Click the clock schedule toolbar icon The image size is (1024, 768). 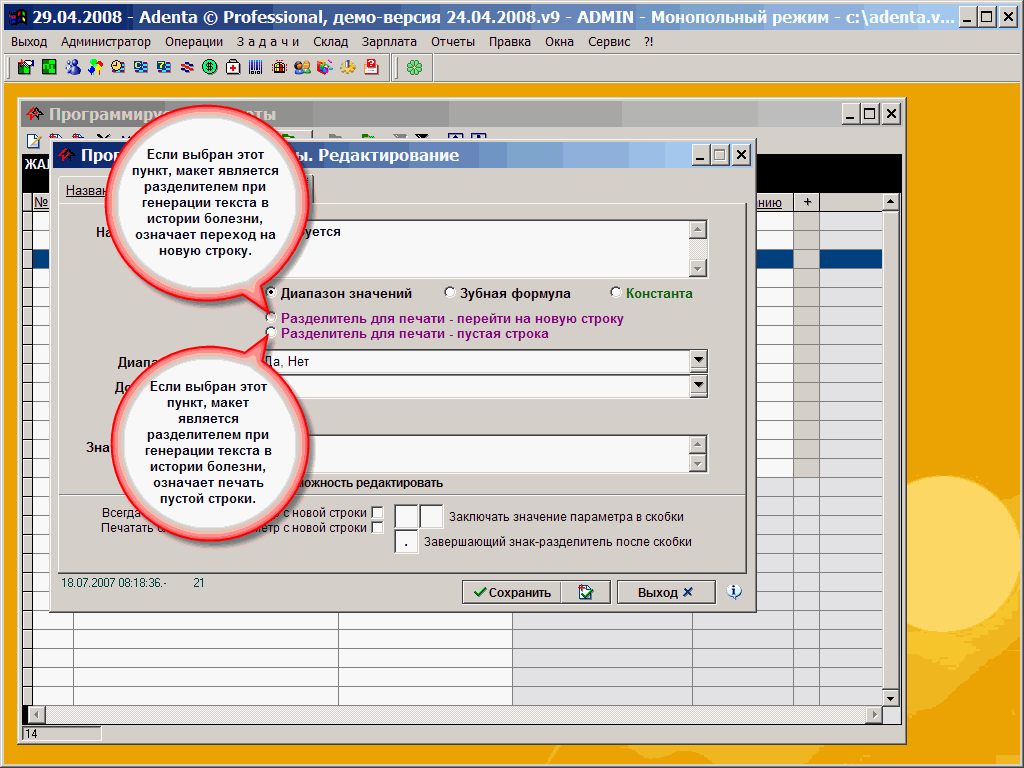point(118,67)
